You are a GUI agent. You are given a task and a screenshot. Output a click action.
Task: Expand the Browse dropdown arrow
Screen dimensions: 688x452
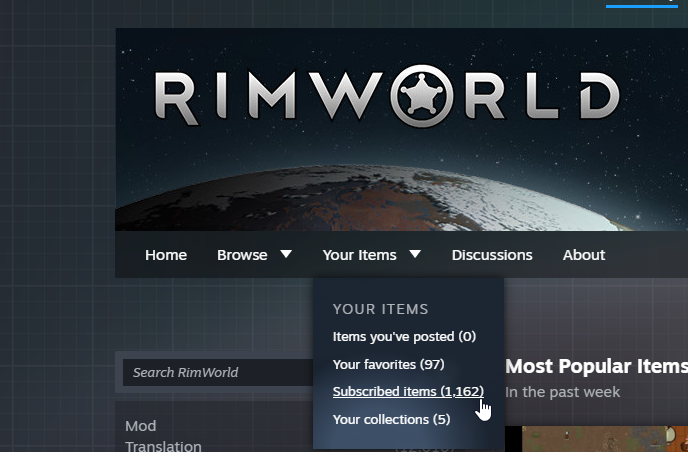click(286, 254)
